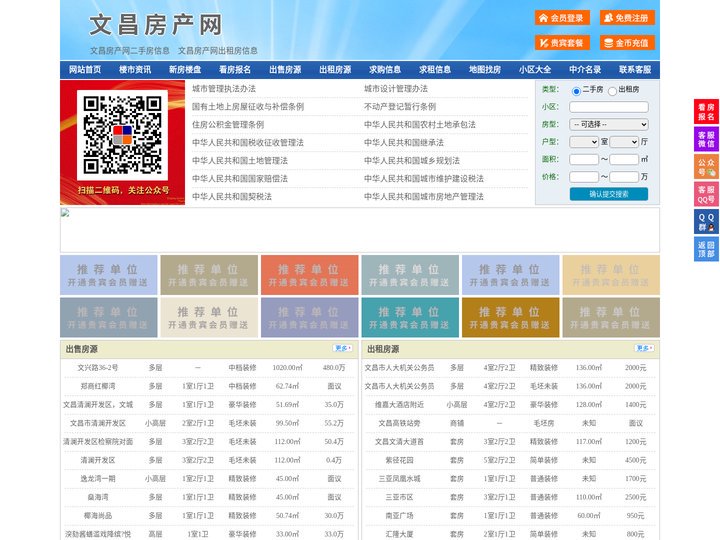This screenshot has width=720, height=540.
Task: Open 新房楼盘 menu item
Action: tap(185, 70)
